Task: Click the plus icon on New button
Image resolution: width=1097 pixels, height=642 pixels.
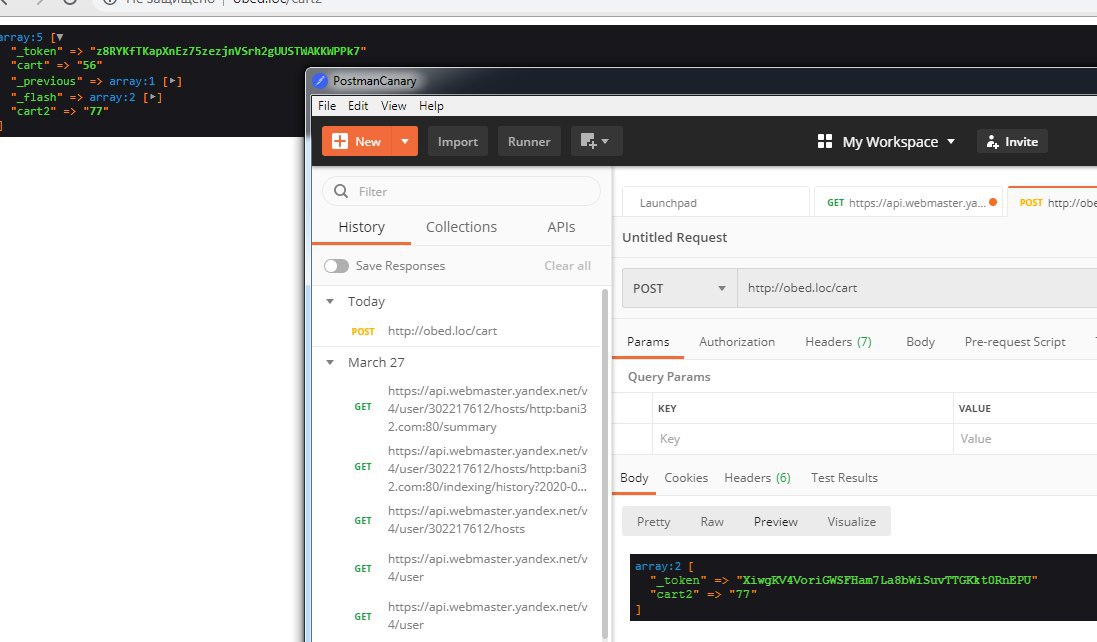Action: tap(339, 141)
